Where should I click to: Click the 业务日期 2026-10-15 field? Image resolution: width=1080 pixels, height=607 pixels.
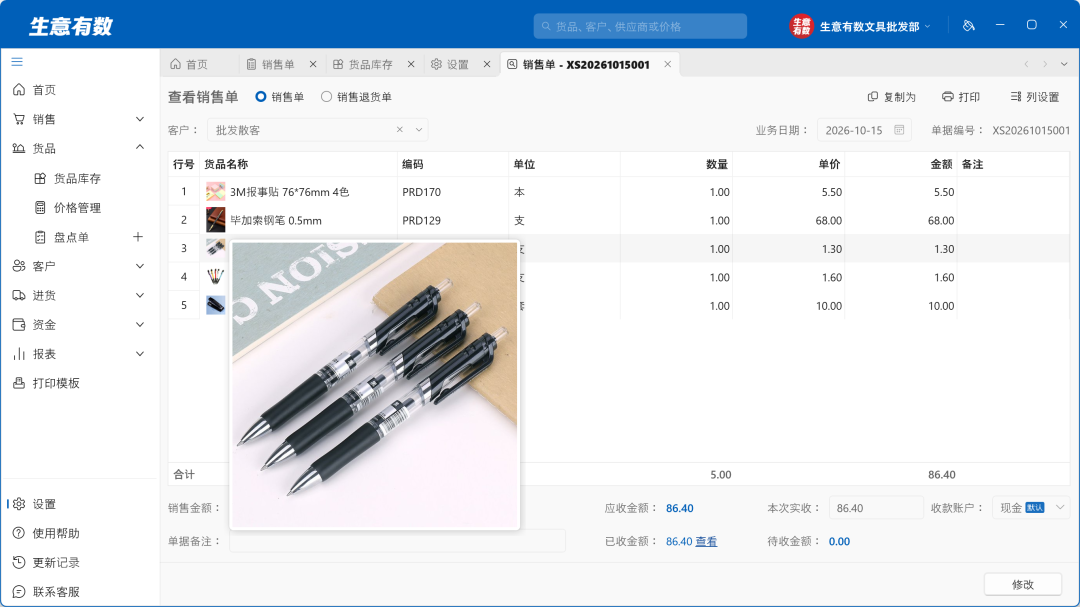pyautogui.click(x=864, y=130)
